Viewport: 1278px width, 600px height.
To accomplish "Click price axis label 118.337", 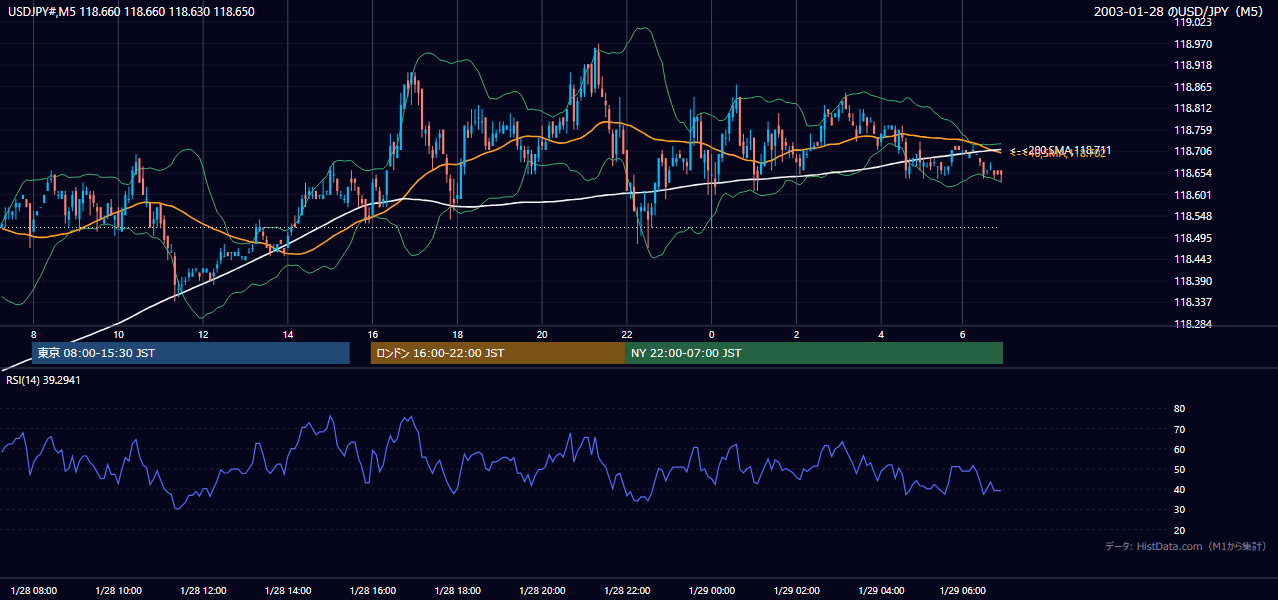I will [x=1193, y=302].
